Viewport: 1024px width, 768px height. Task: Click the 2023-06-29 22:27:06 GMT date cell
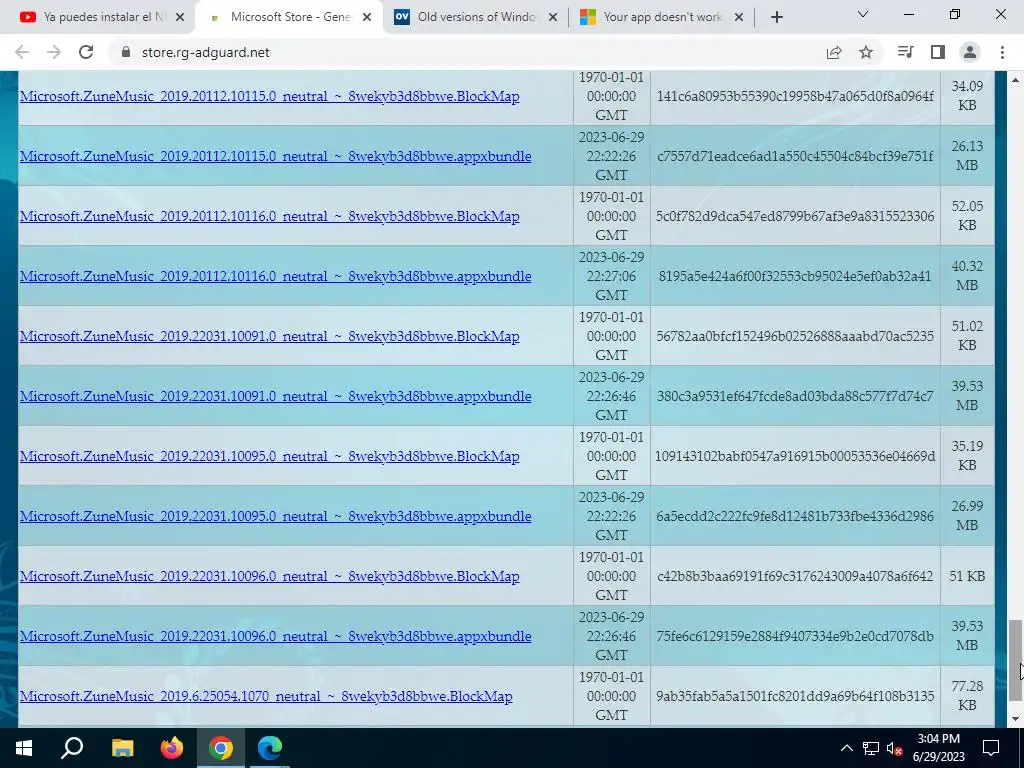pos(611,276)
